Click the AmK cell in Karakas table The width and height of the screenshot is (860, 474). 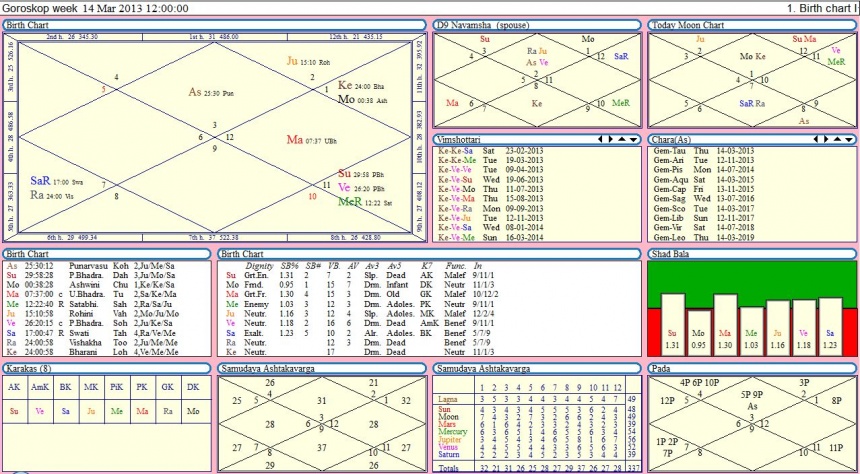41,384
